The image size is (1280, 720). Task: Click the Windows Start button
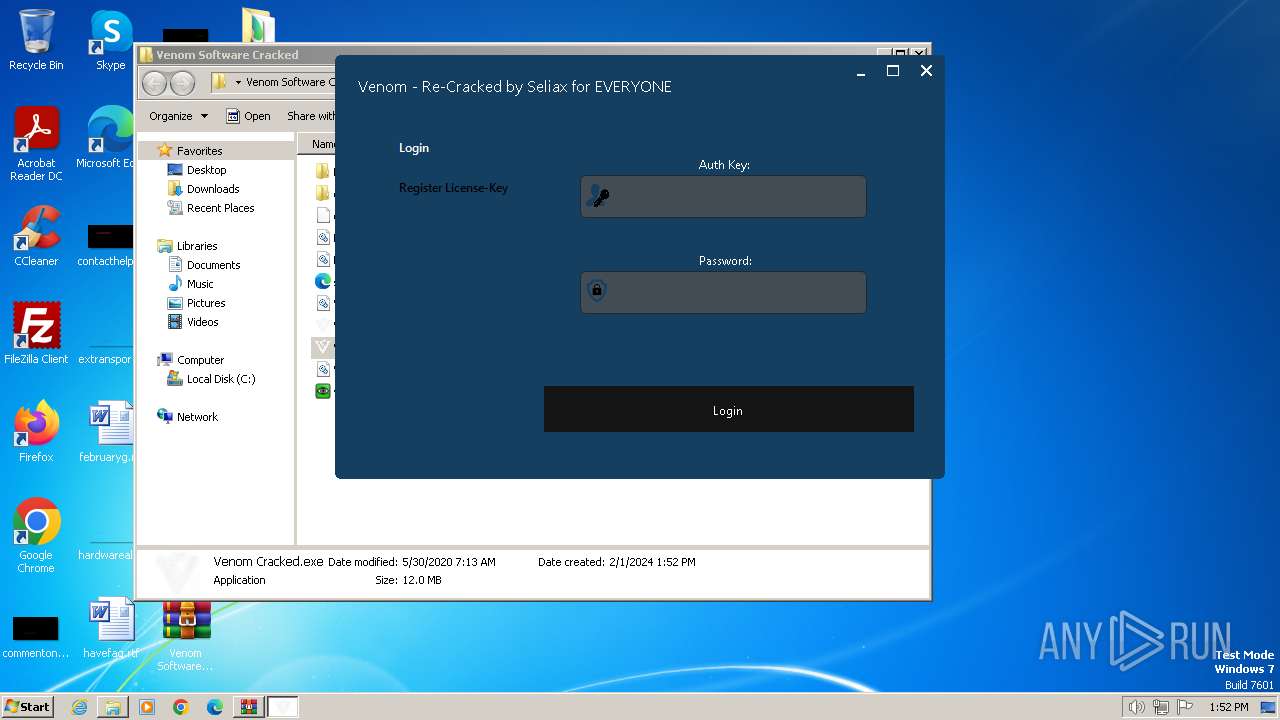coord(27,706)
